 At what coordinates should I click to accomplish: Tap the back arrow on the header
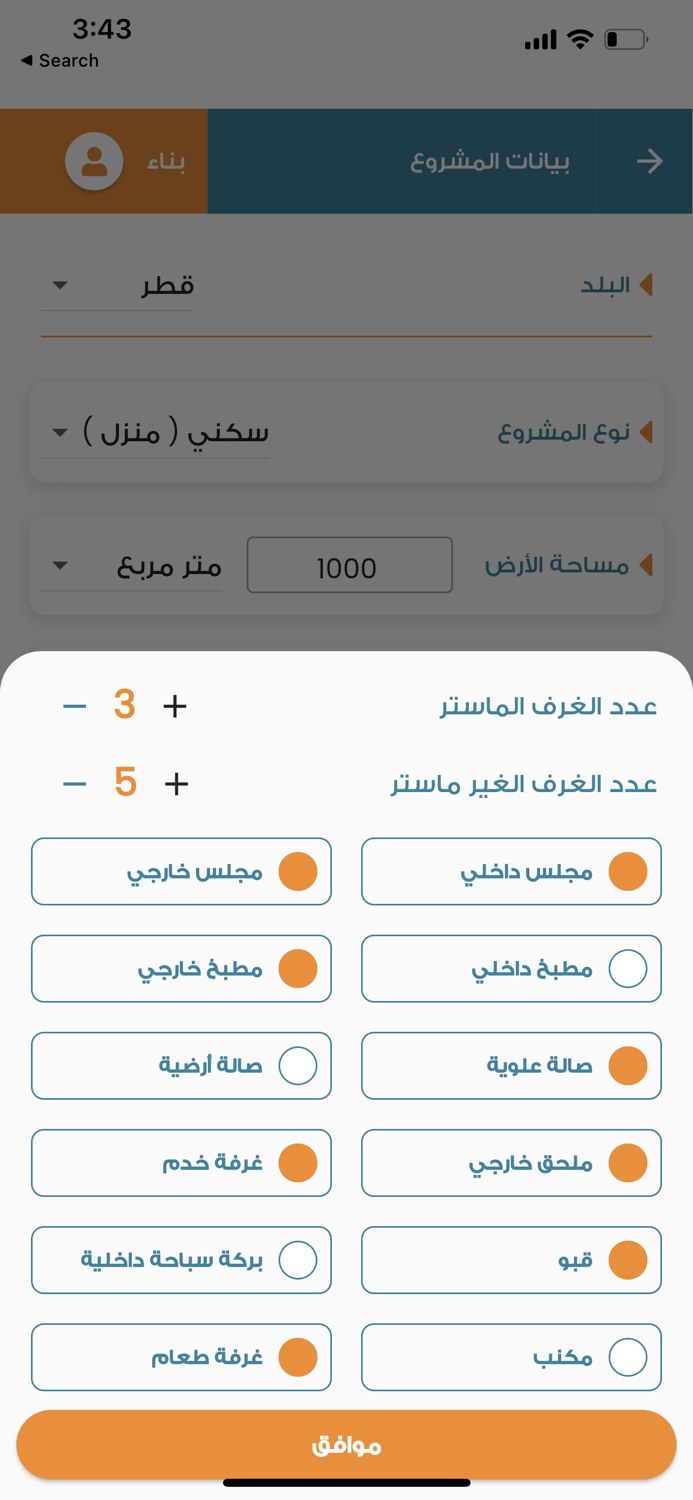649,160
